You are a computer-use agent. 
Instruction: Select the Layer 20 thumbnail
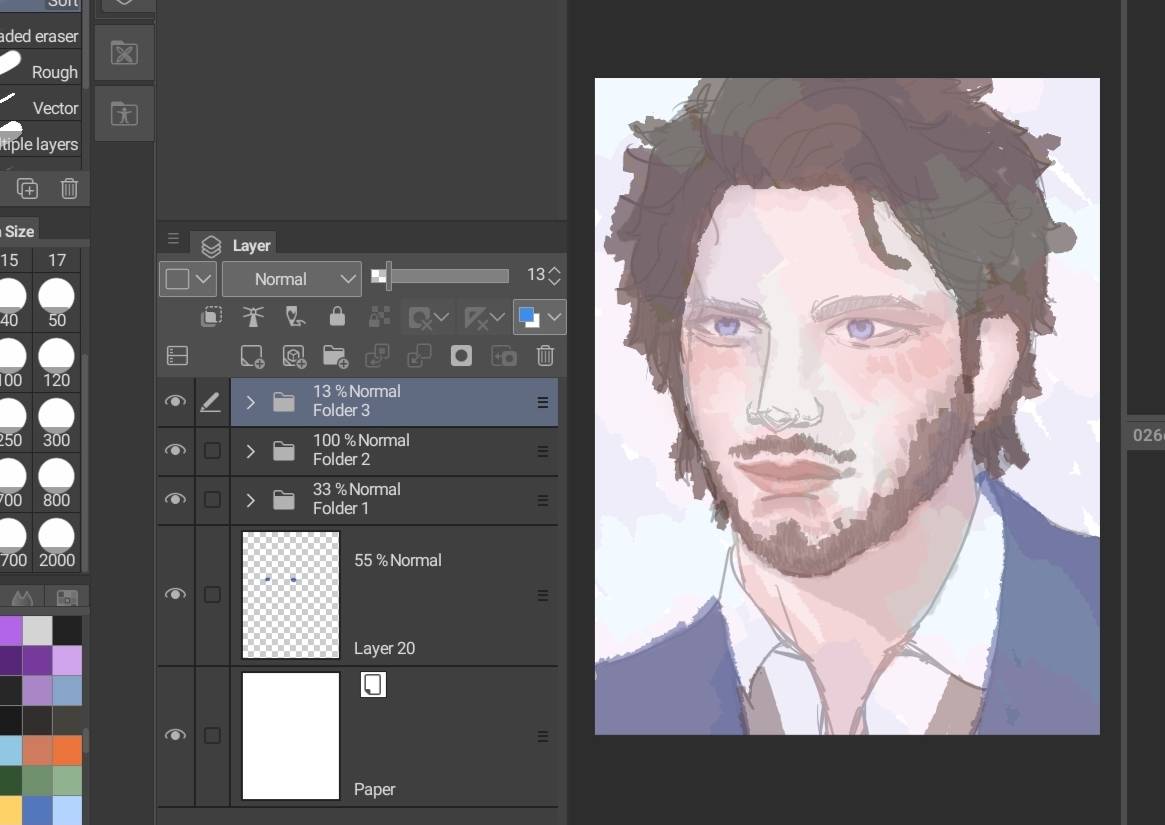pos(291,595)
